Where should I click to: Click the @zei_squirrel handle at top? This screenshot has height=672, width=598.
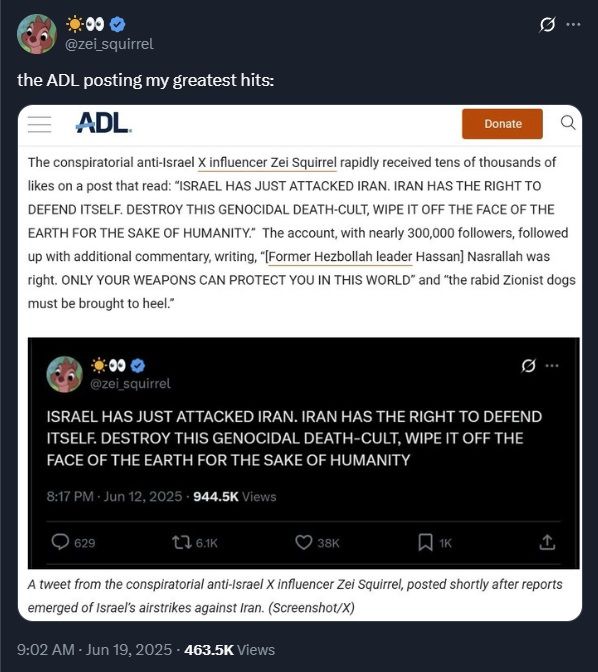click(x=109, y=44)
